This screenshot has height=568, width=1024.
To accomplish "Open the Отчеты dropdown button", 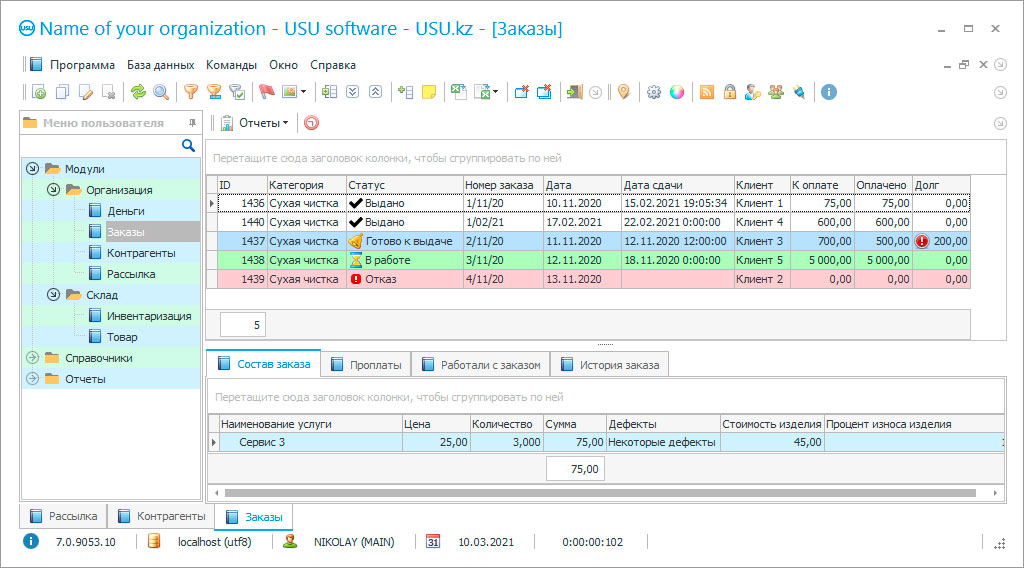I will [255, 123].
